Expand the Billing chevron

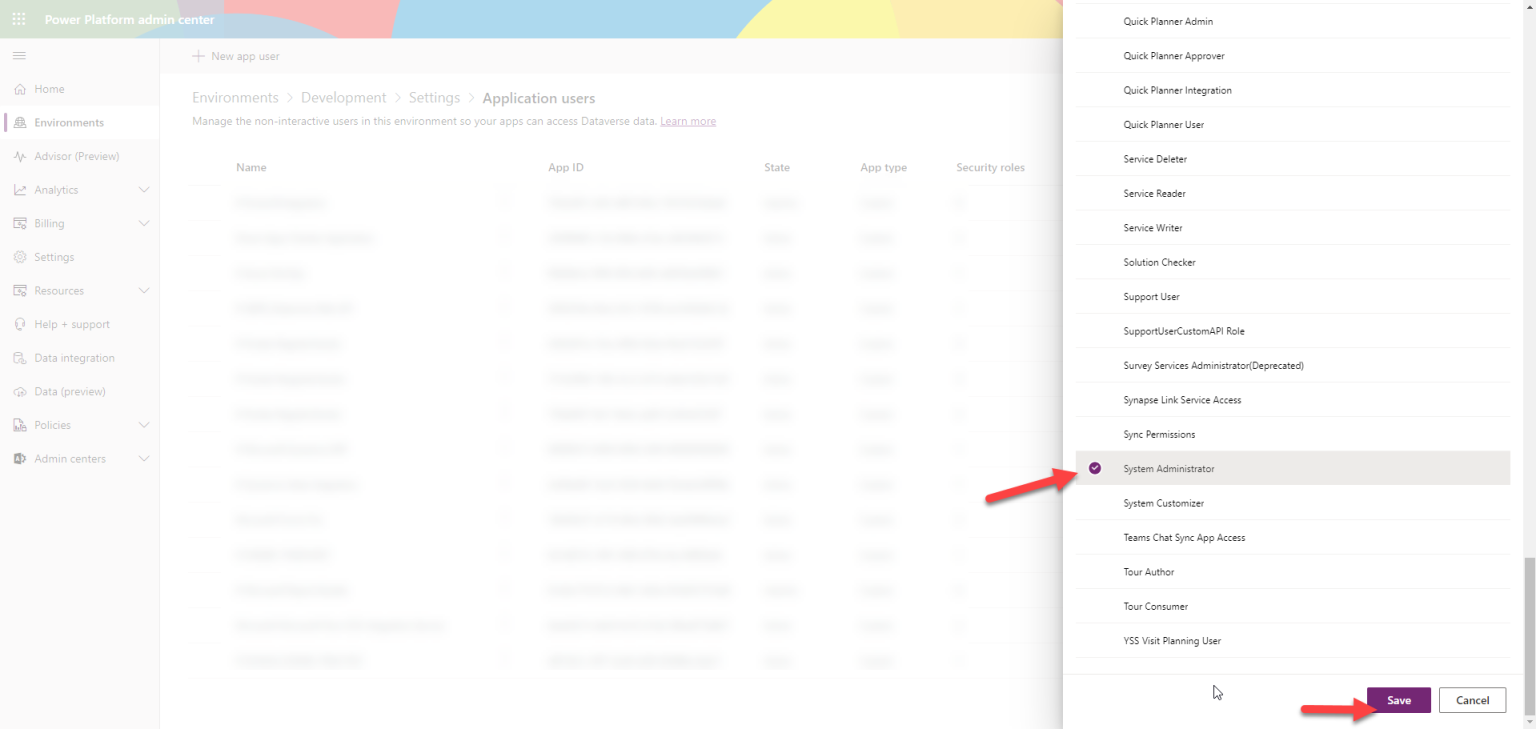tap(144, 224)
